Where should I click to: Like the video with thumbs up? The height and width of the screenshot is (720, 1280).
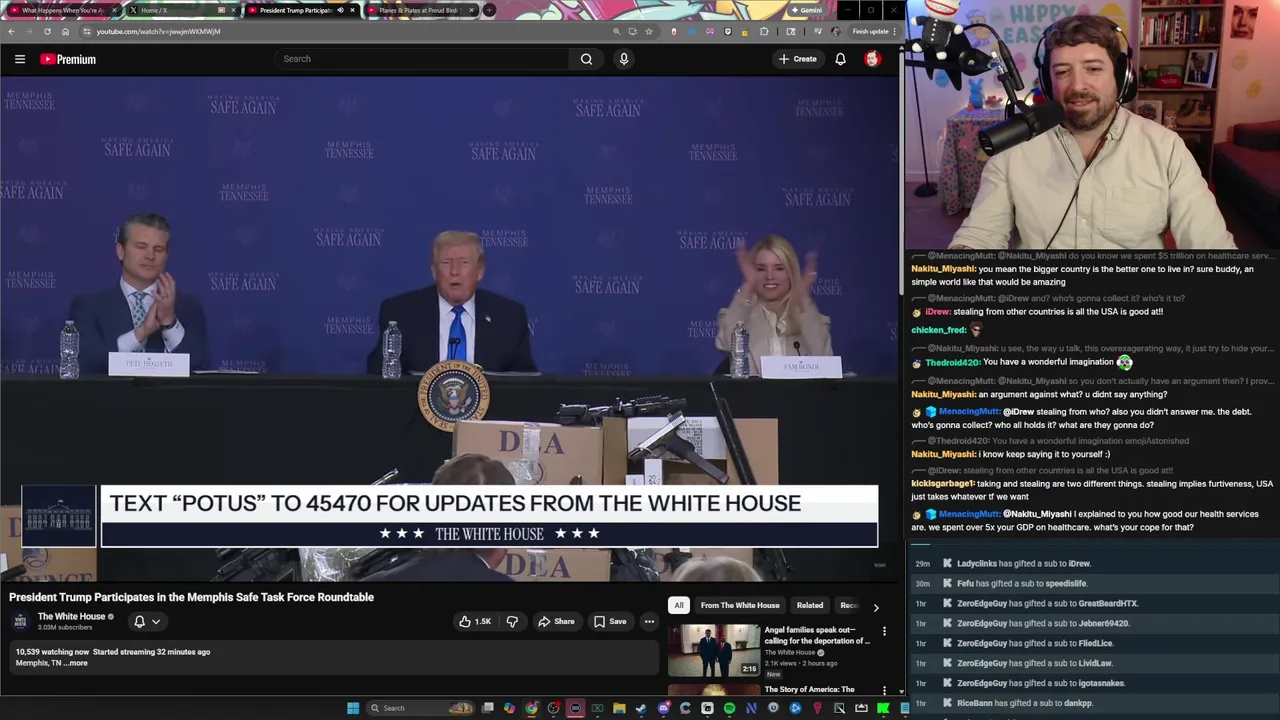pyautogui.click(x=475, y=622)
